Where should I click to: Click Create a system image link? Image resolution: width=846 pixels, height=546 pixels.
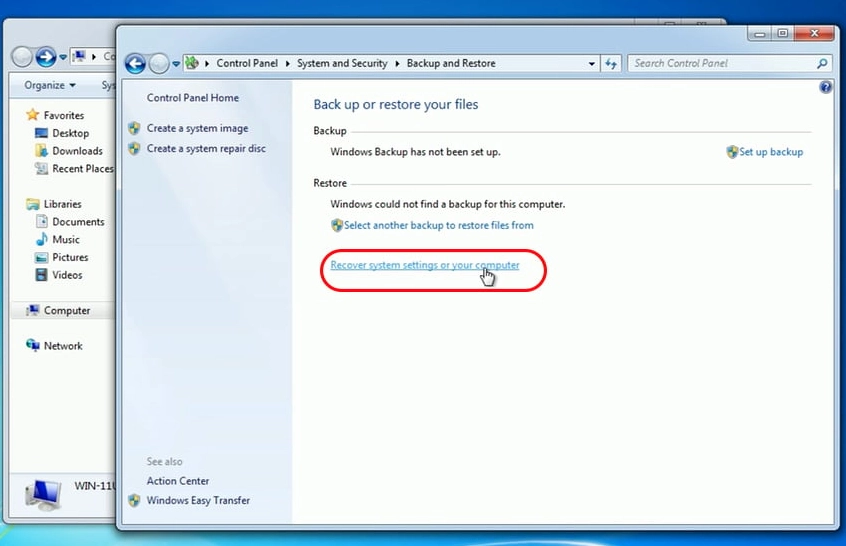click(197, 128)
